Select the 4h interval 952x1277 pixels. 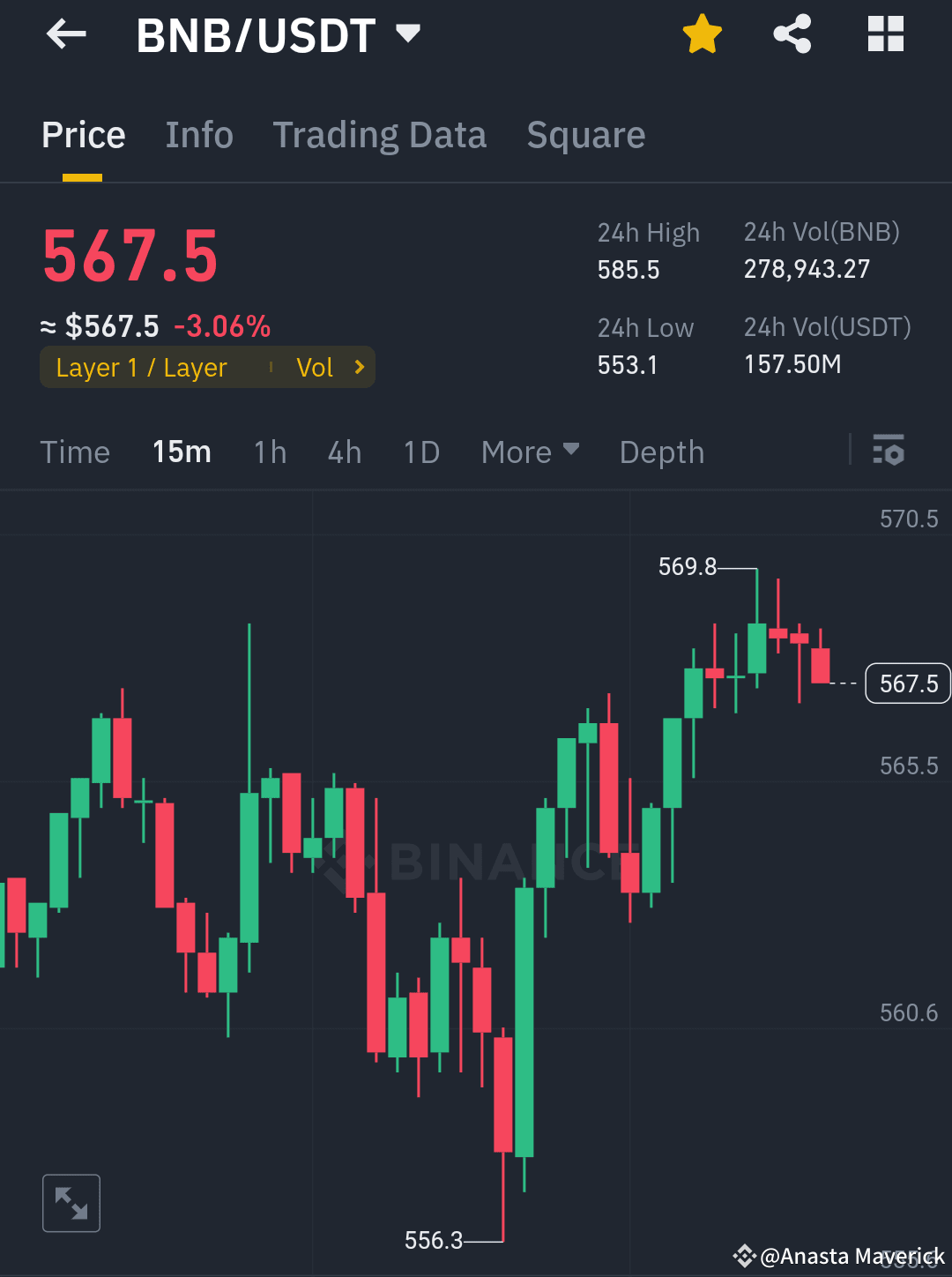point(344,452)
